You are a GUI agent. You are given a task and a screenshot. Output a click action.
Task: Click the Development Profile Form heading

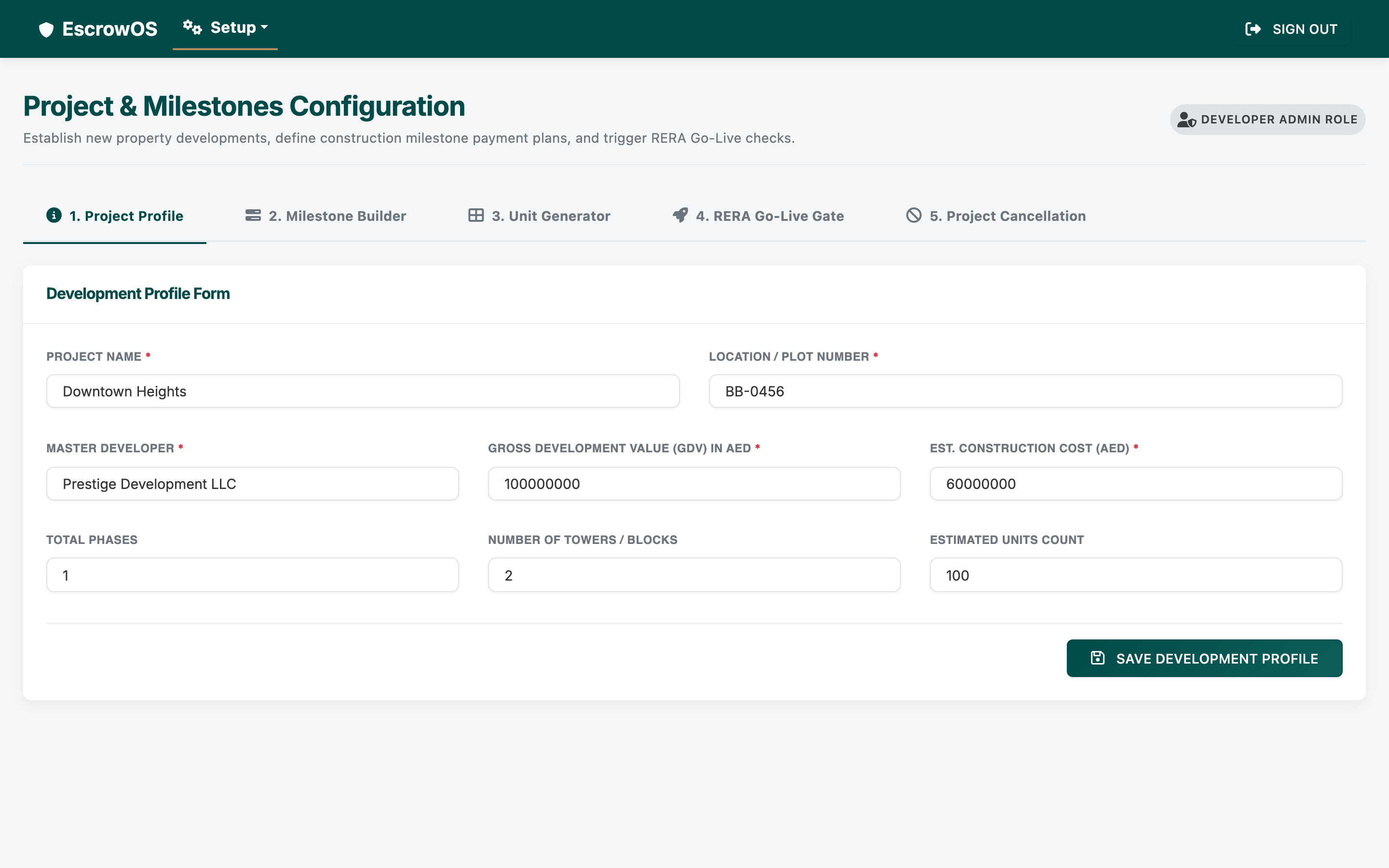pyautogui.click(x=138, y=294)
